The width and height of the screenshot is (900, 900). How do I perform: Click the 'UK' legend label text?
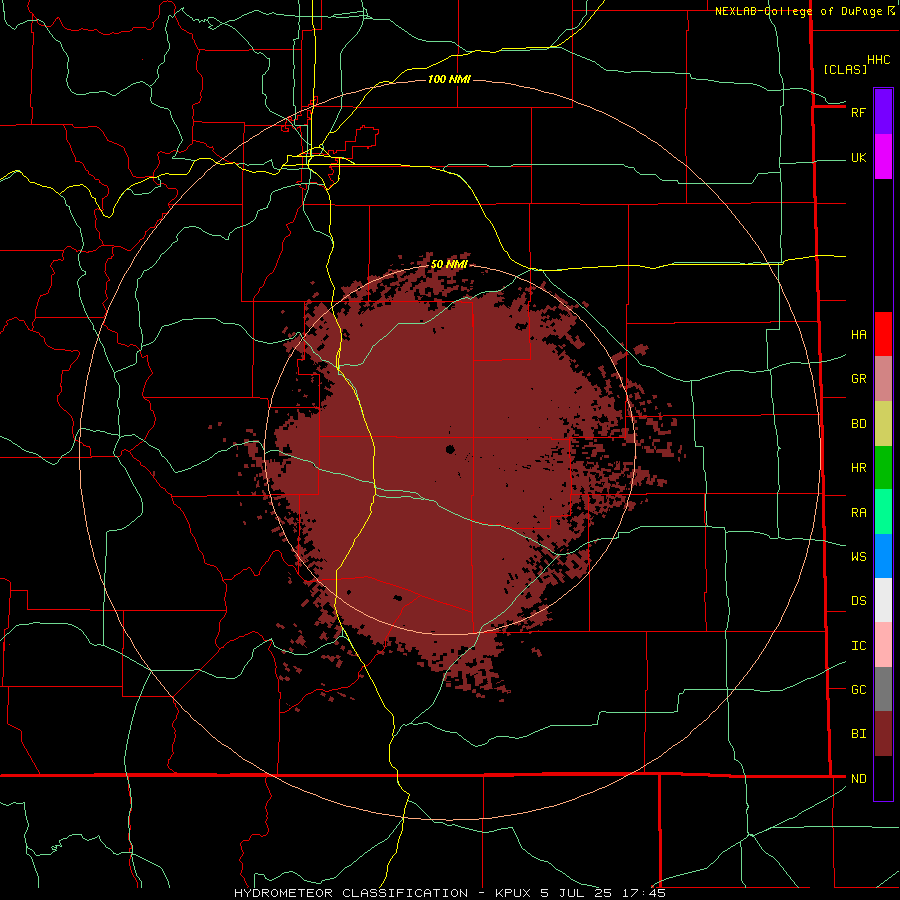(x=858, y=157)
